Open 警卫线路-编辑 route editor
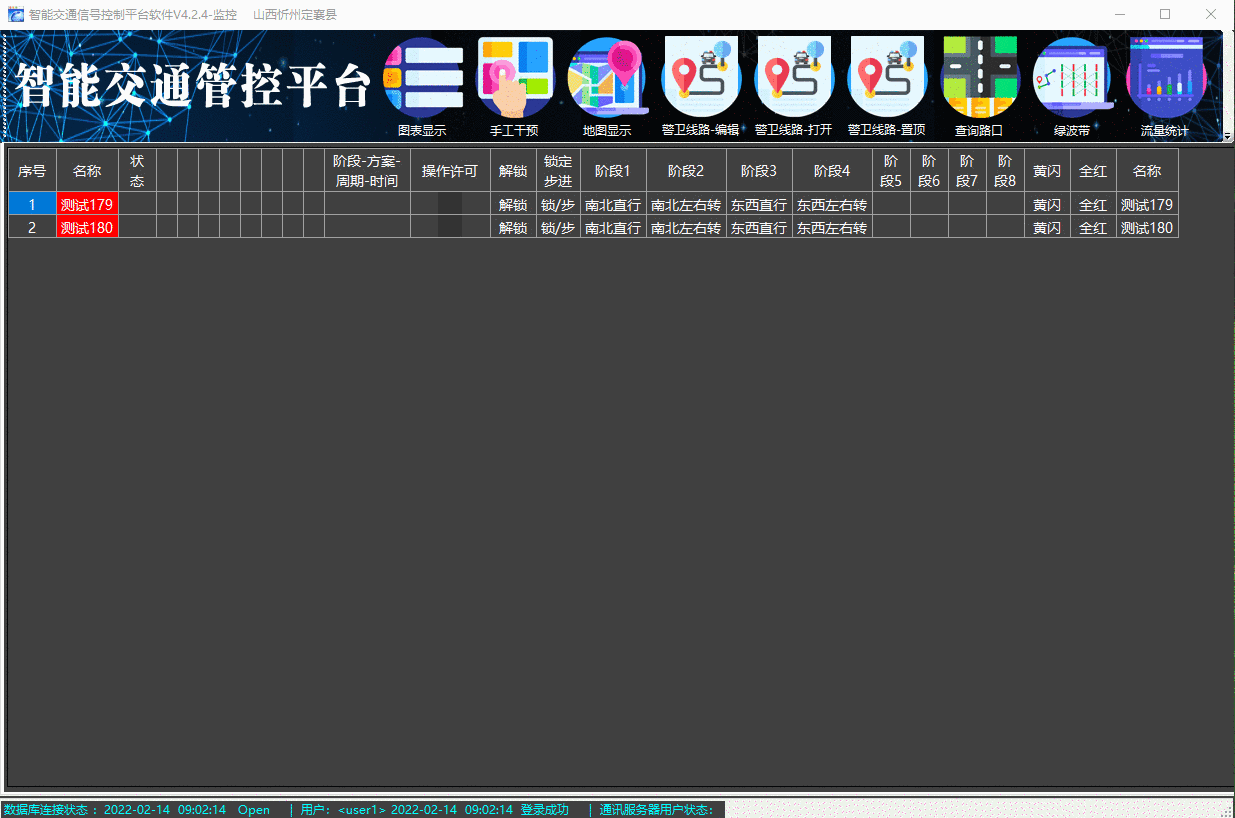Image resolution: width=1235 pixels, height=818 pixels. 700,80
